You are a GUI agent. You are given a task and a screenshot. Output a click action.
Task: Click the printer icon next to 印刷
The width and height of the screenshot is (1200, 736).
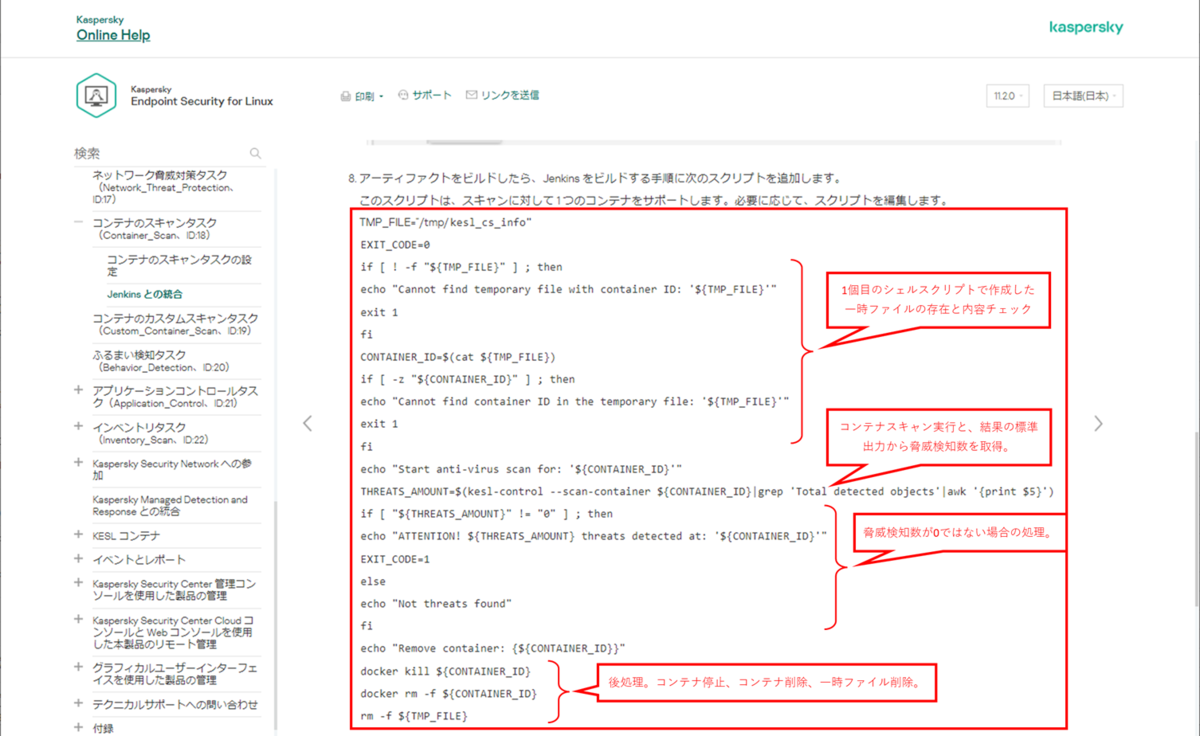pos(346,96)
